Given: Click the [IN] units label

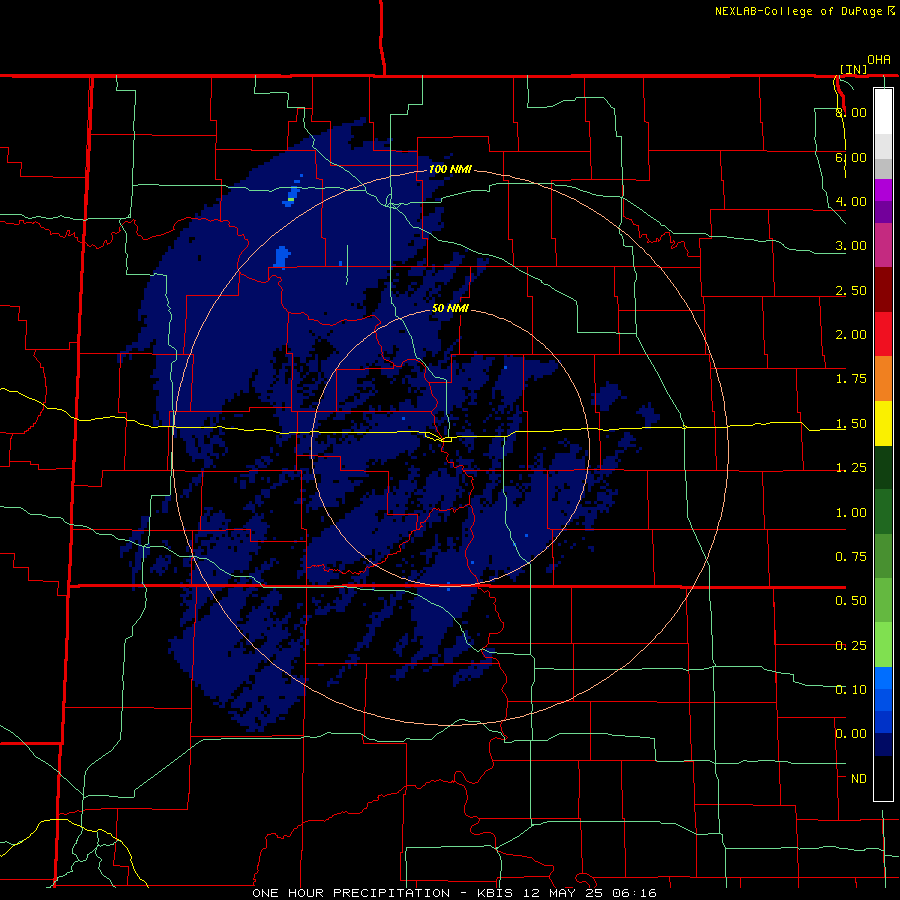Looking at the screenshot, I should click(x=854, y=69).
